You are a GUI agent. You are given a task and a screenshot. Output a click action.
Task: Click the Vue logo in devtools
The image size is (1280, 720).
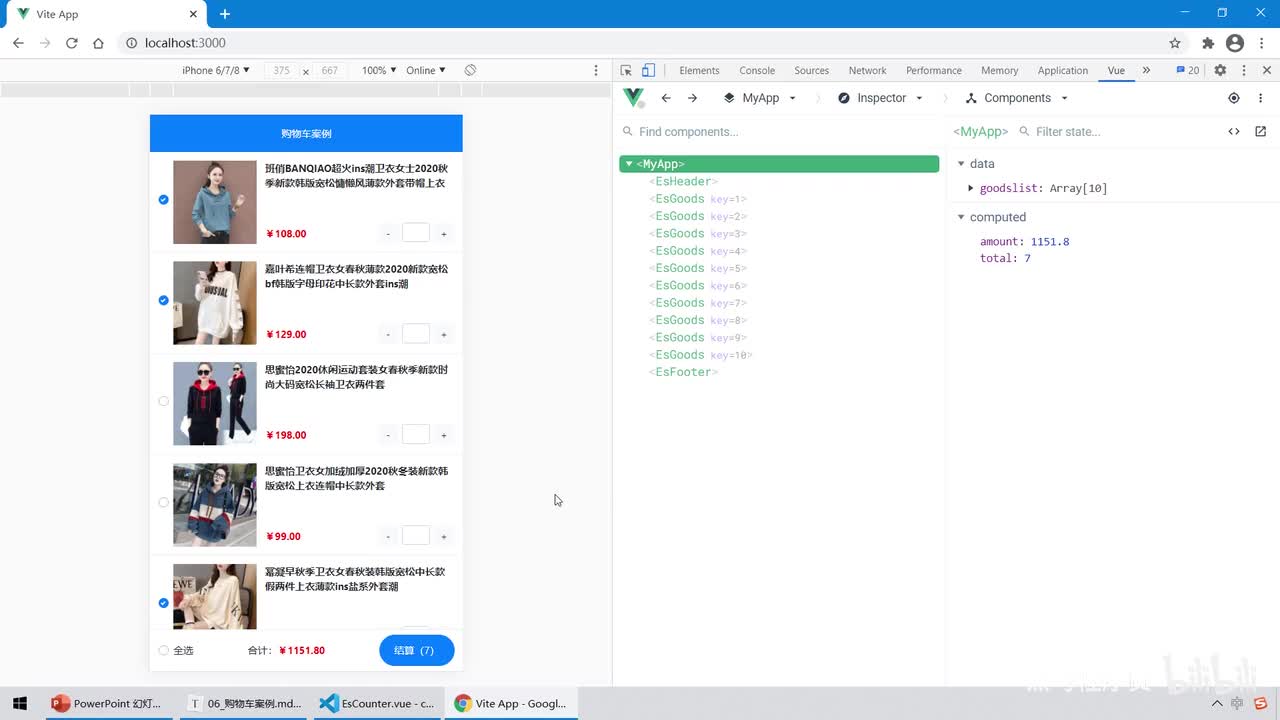(633, 98)
